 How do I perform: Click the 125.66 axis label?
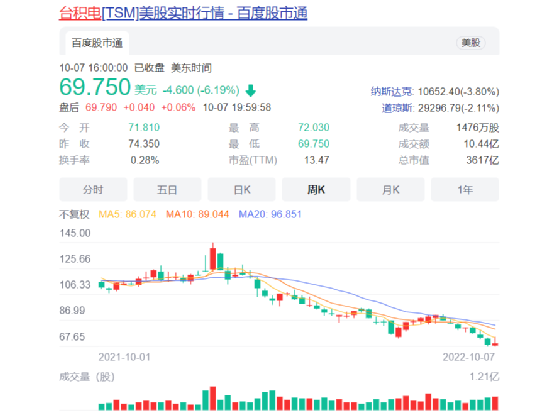pyautogui.click(x=75, y=259)
